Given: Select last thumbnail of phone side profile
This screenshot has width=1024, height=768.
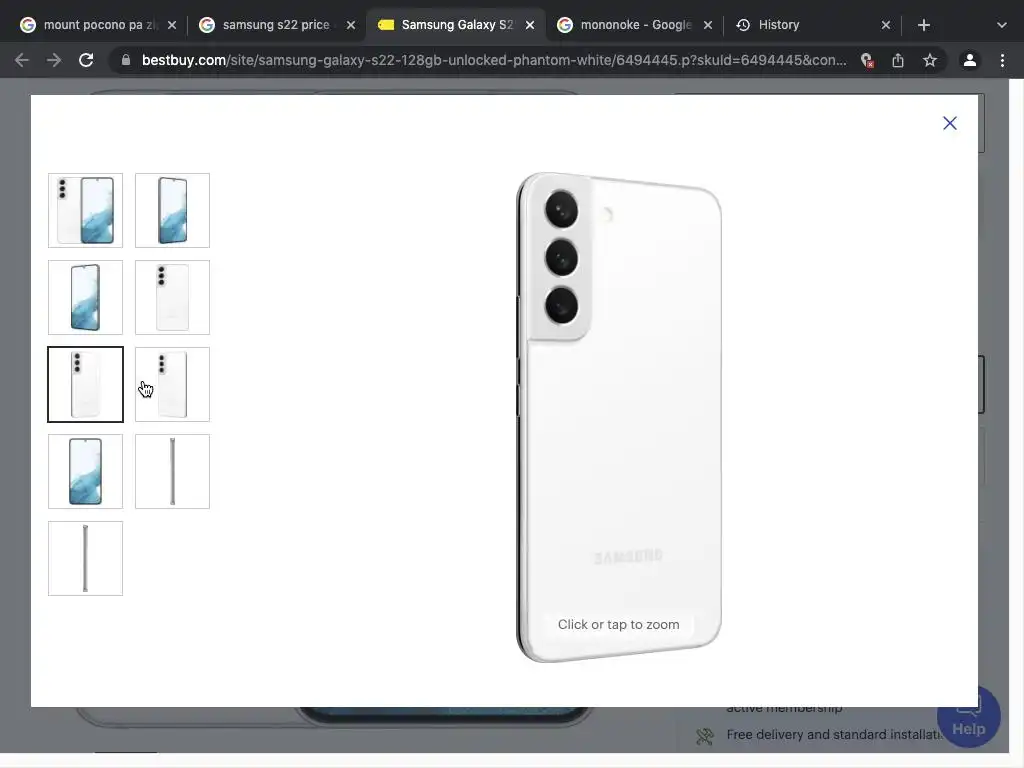Looking at the screenshot, I should pyautogui.click(x=86, y=558).
